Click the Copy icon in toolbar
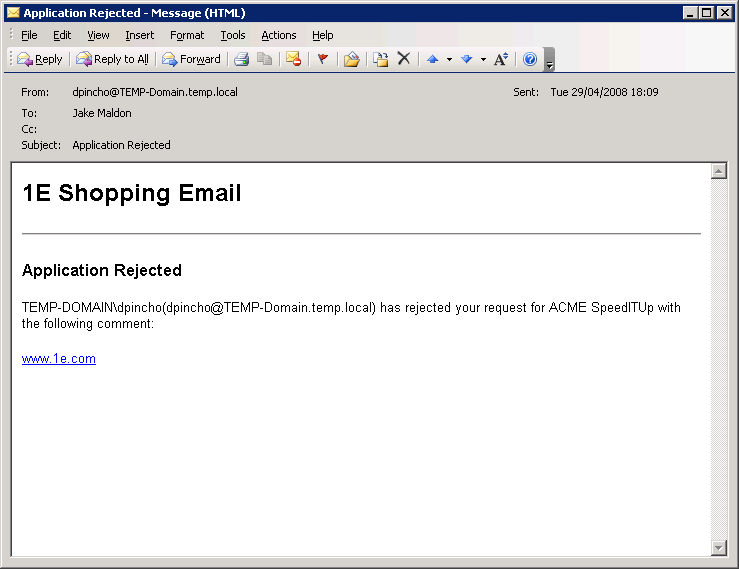Image resolution: width=739 pixels, height=569 pixels. tap(264, 59)
